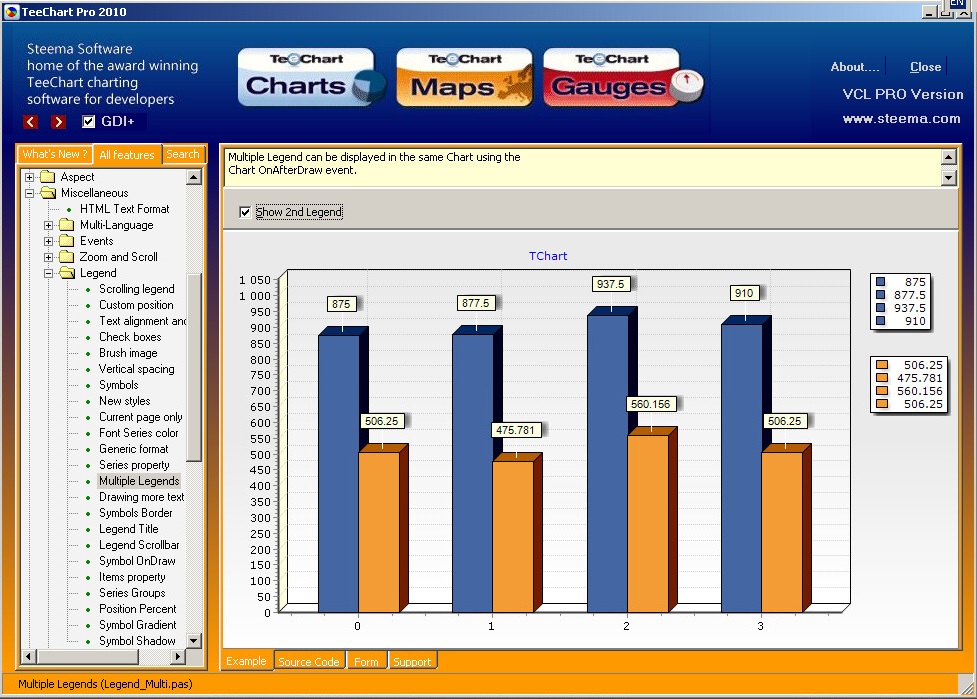Uncheck Show 2nd Legend checkbox

pyautogui.click(x=245, y=212)
